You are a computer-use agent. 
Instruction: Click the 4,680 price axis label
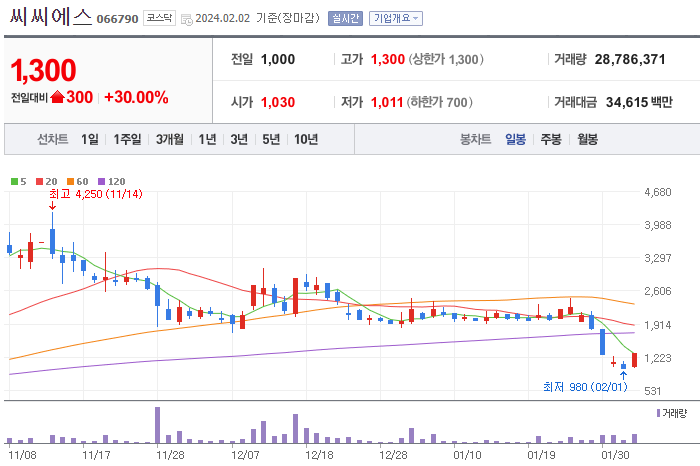pyautogui.click(x=658, y=192)
